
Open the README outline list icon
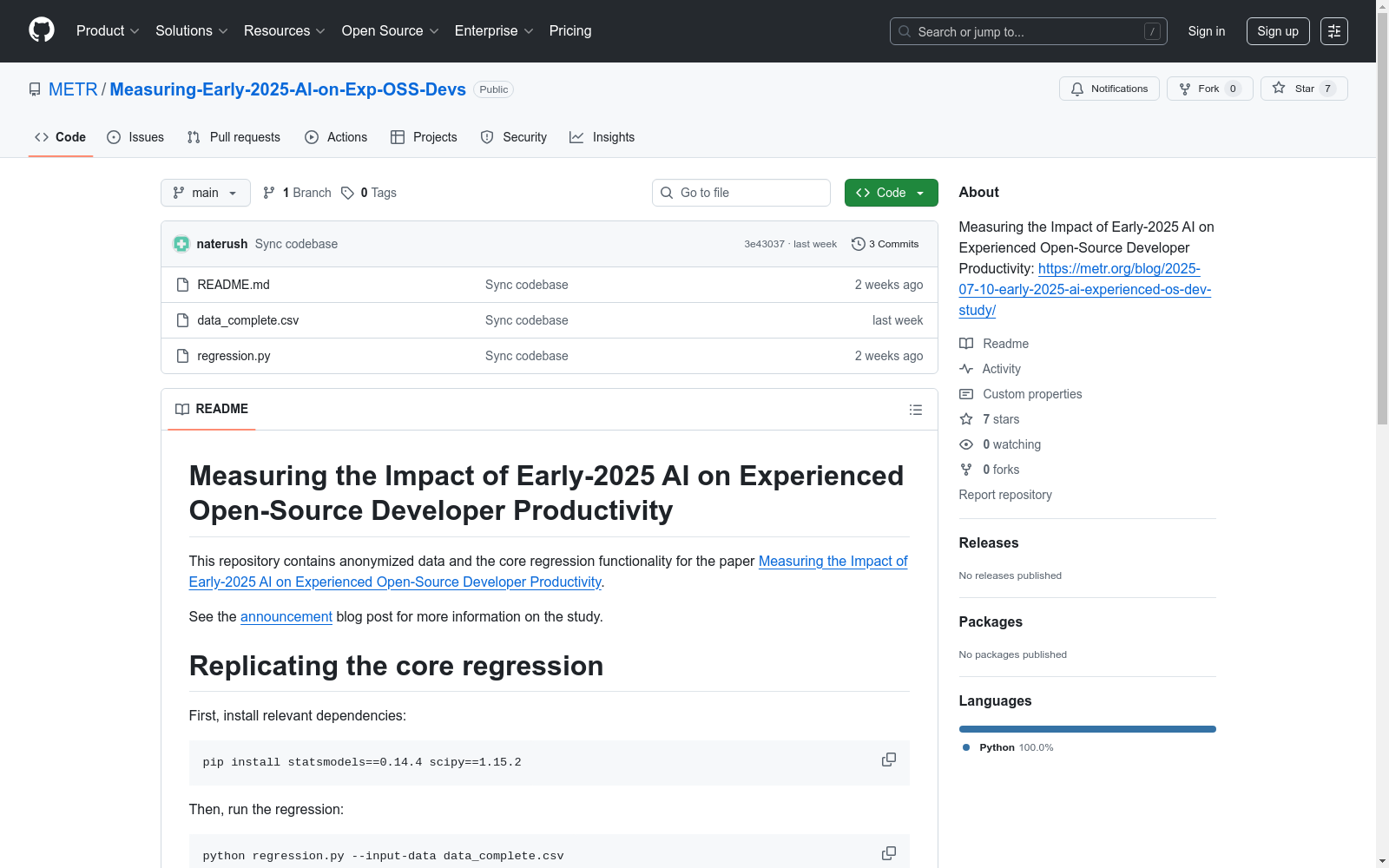point(915,410)
